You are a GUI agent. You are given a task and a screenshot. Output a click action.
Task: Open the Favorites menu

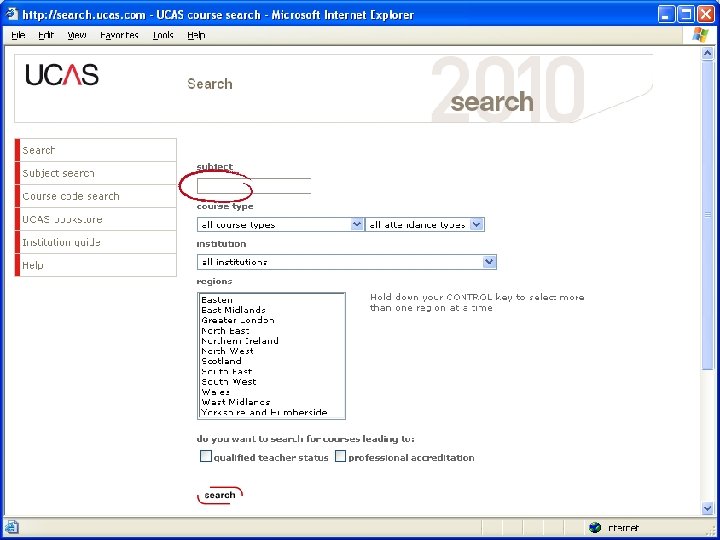click(119, 35)
